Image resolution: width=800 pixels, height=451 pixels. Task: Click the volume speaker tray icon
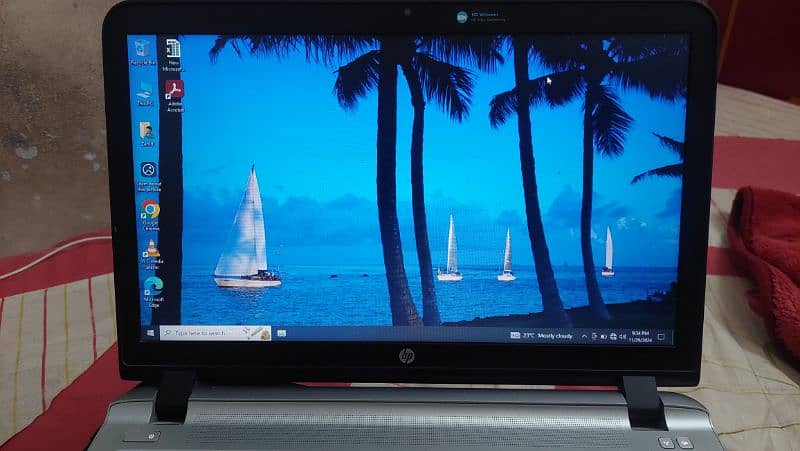click(622, 336)
